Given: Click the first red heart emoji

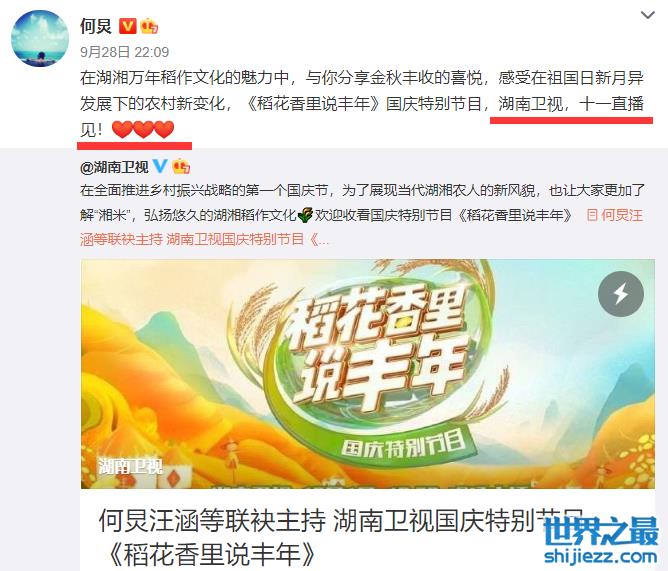Looking at the screenshot, I should [x=122, y=130].
